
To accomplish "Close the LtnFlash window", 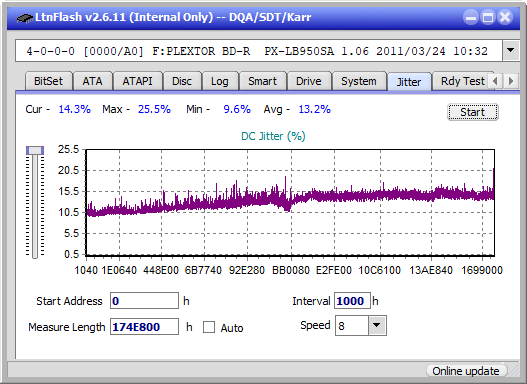I will [x=505, y=17].
